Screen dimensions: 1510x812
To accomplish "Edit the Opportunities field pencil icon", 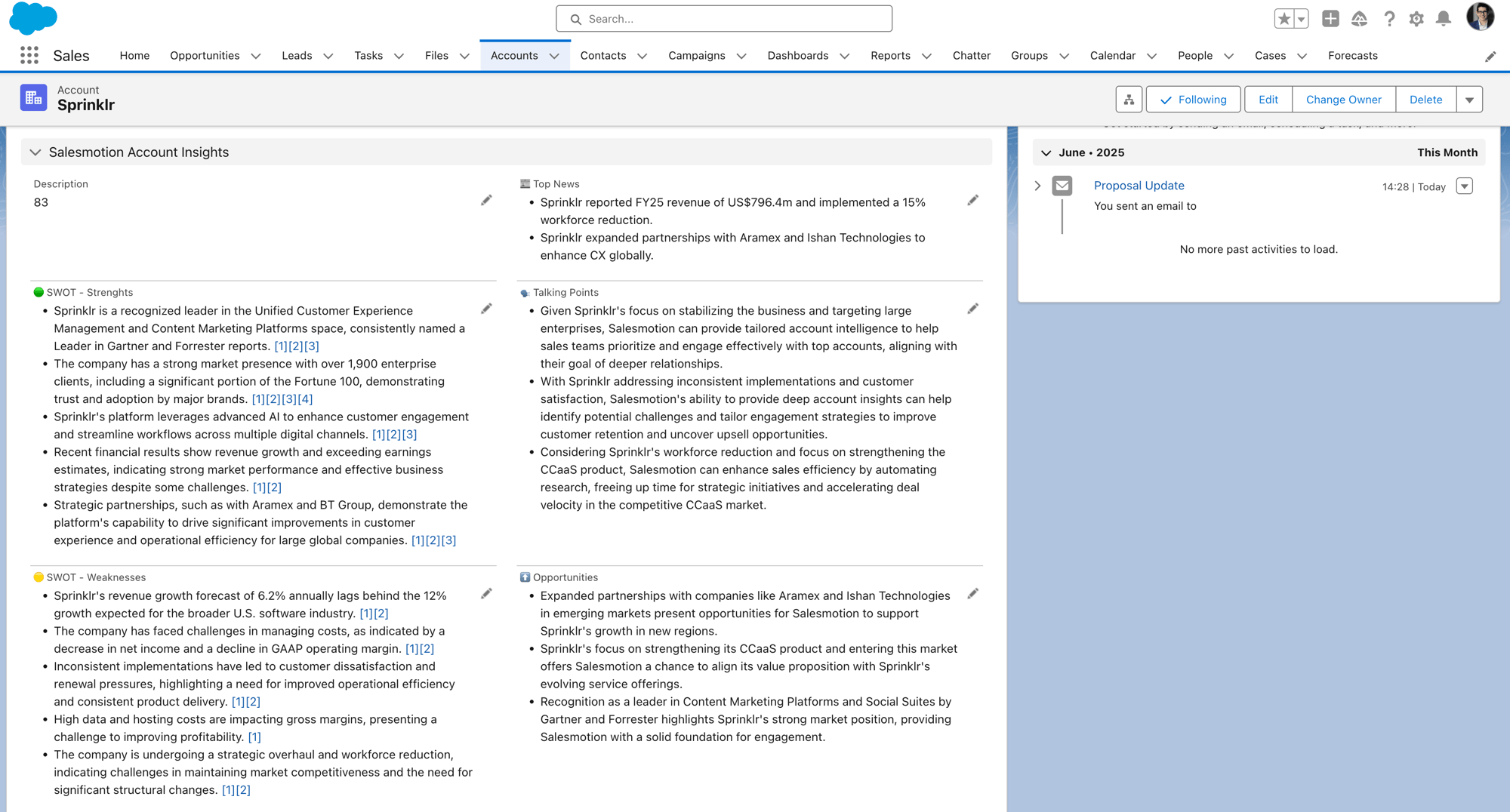I will [x=972, y=594].
